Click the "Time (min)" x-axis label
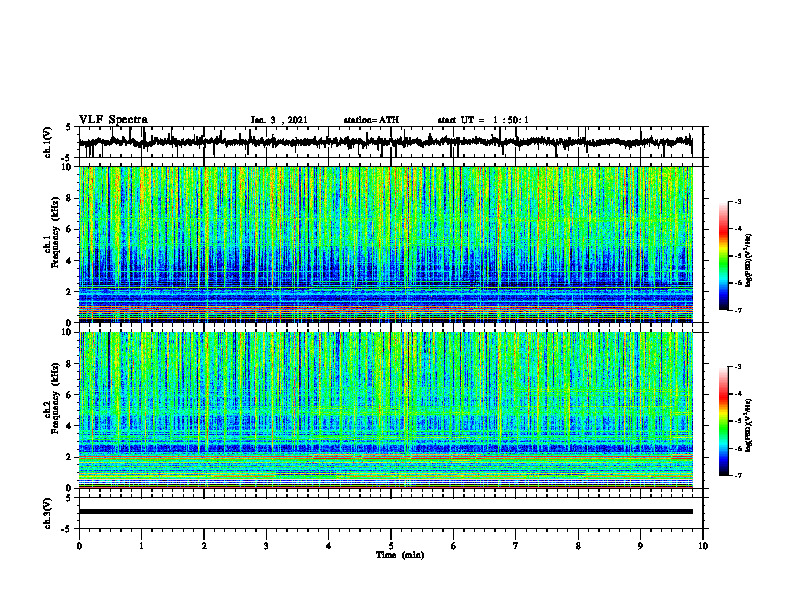Screen dimensions: 792x612 400,555
